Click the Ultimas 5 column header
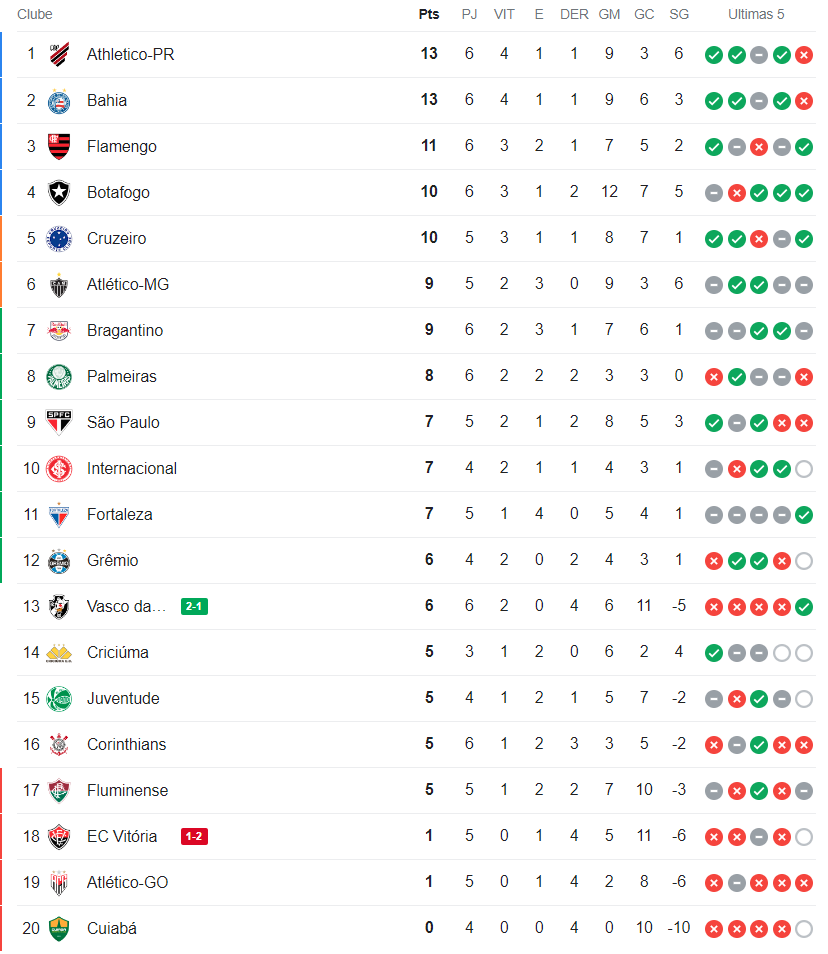 756,14
